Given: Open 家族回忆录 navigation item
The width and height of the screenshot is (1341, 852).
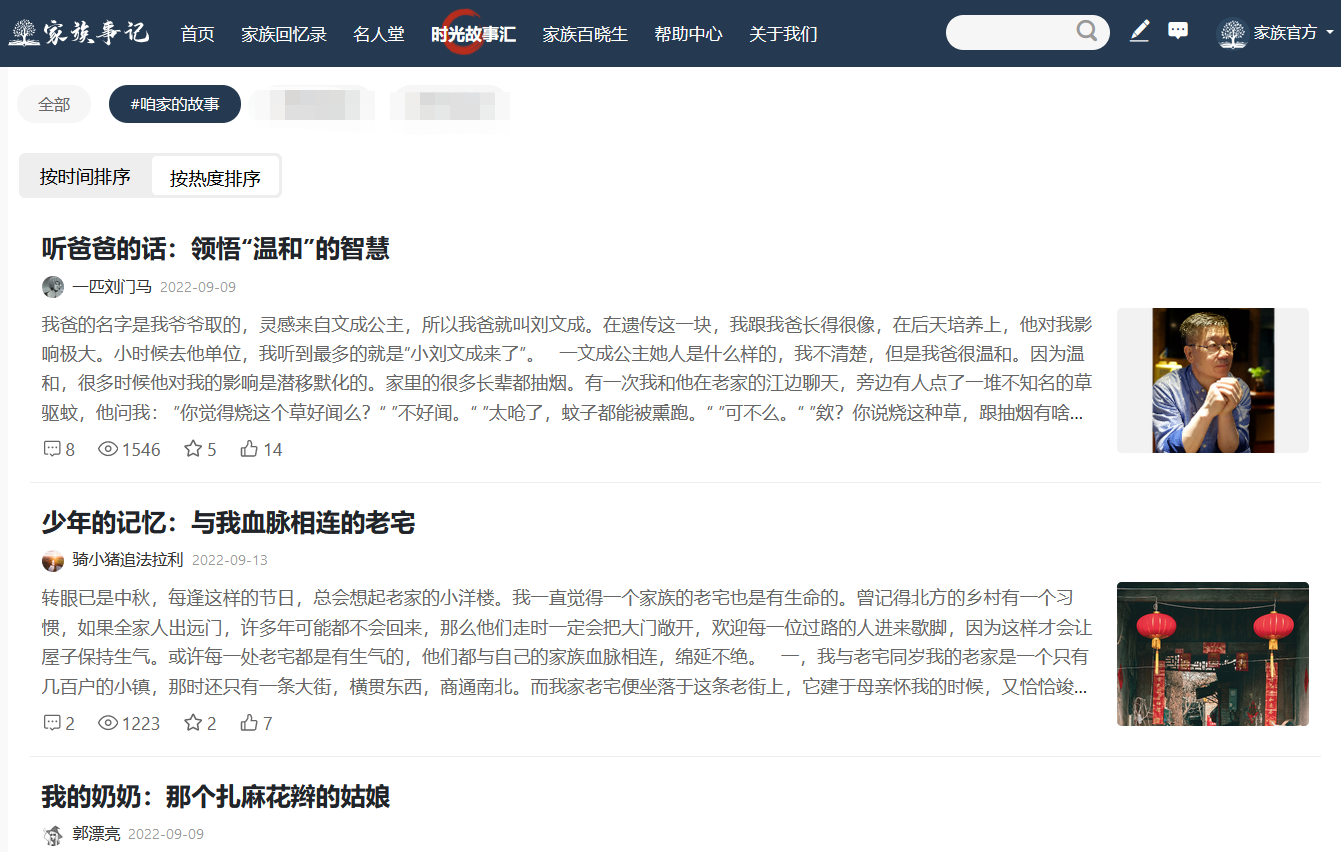Looking at the screenshot, I should tap(284, 34).
